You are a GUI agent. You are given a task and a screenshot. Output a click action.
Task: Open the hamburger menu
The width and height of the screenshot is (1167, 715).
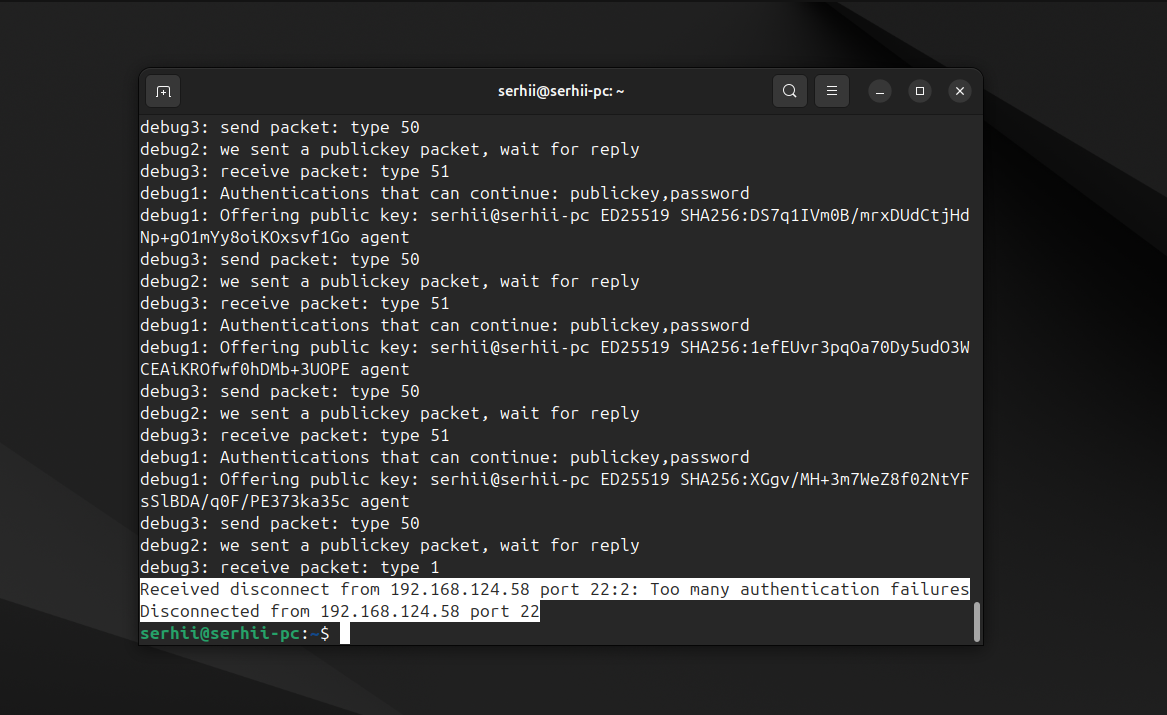pyautogui.click(x=832, y=90)
